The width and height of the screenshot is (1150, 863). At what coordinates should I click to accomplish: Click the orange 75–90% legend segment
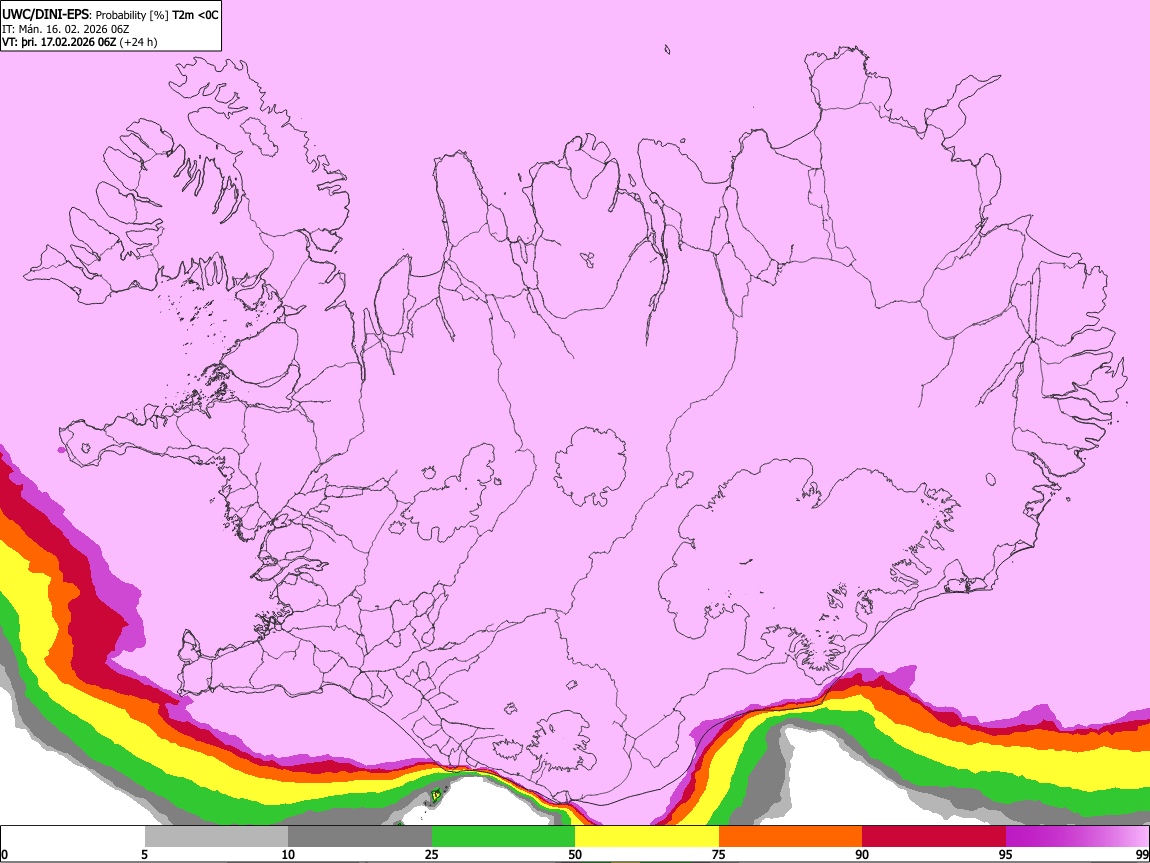(790, 837)
